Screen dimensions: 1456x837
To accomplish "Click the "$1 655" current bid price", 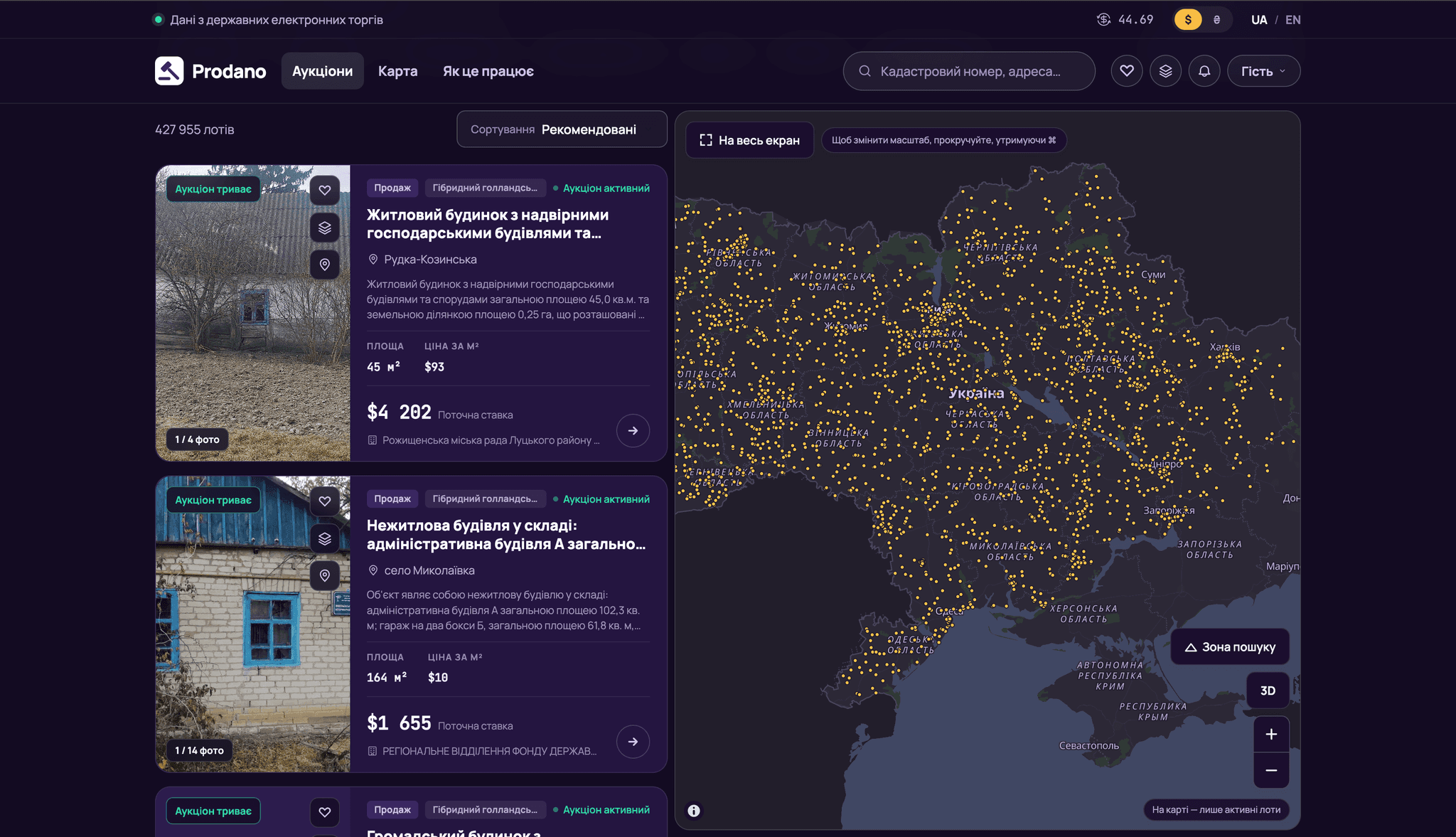I will point(399,723).
